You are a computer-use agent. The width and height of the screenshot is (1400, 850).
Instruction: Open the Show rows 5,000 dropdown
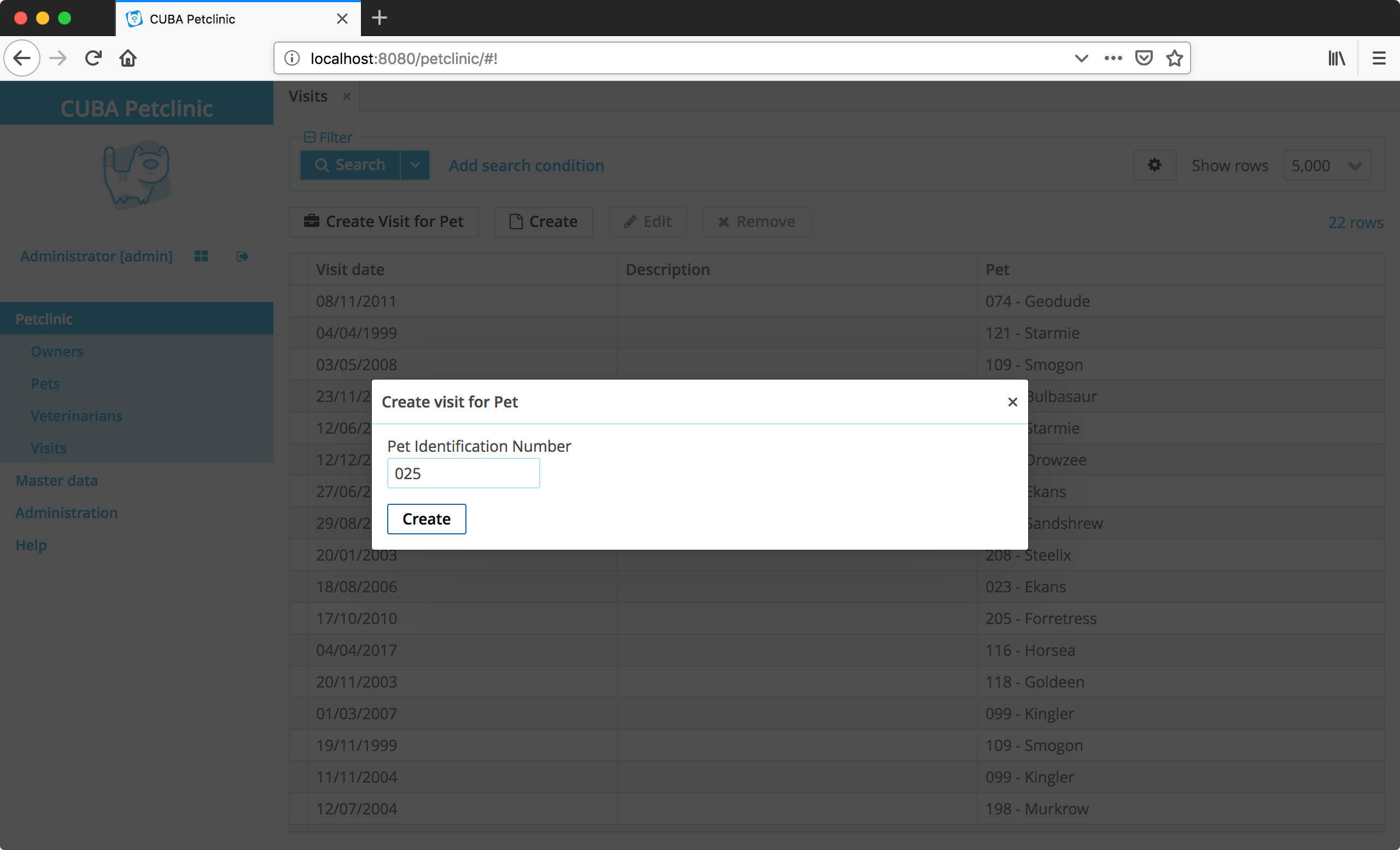coord(1327,165)
